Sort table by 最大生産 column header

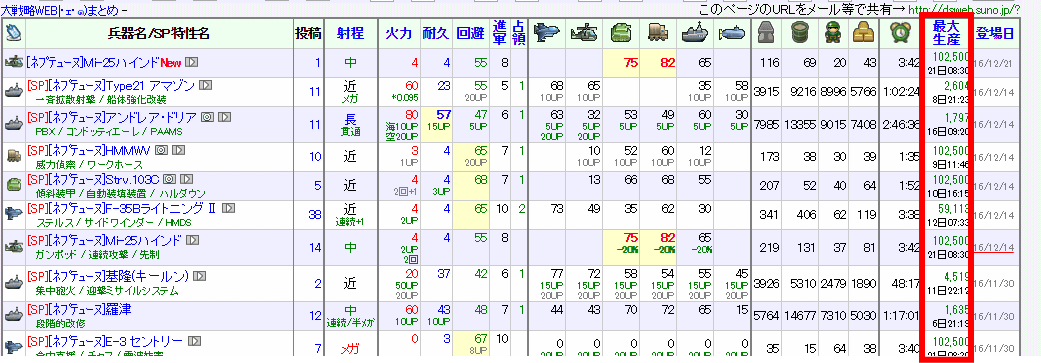(x=946, y=33)
